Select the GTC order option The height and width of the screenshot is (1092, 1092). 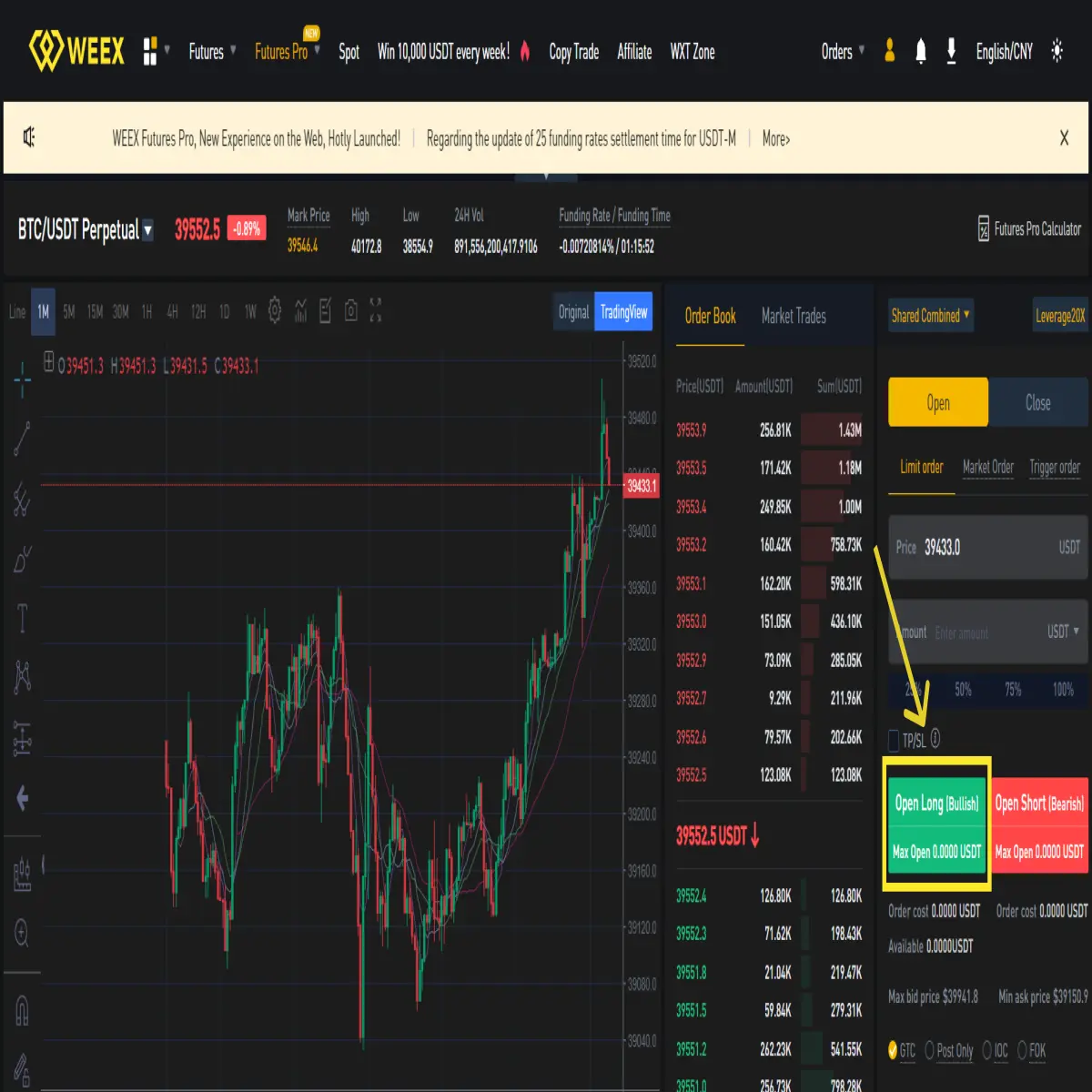click(x=902, y=1051)
